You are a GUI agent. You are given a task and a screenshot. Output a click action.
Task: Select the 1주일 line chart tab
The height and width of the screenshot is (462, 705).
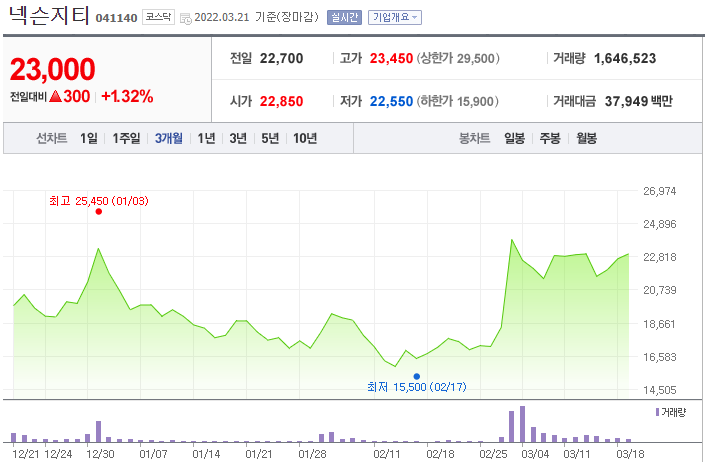coord(126,138)
